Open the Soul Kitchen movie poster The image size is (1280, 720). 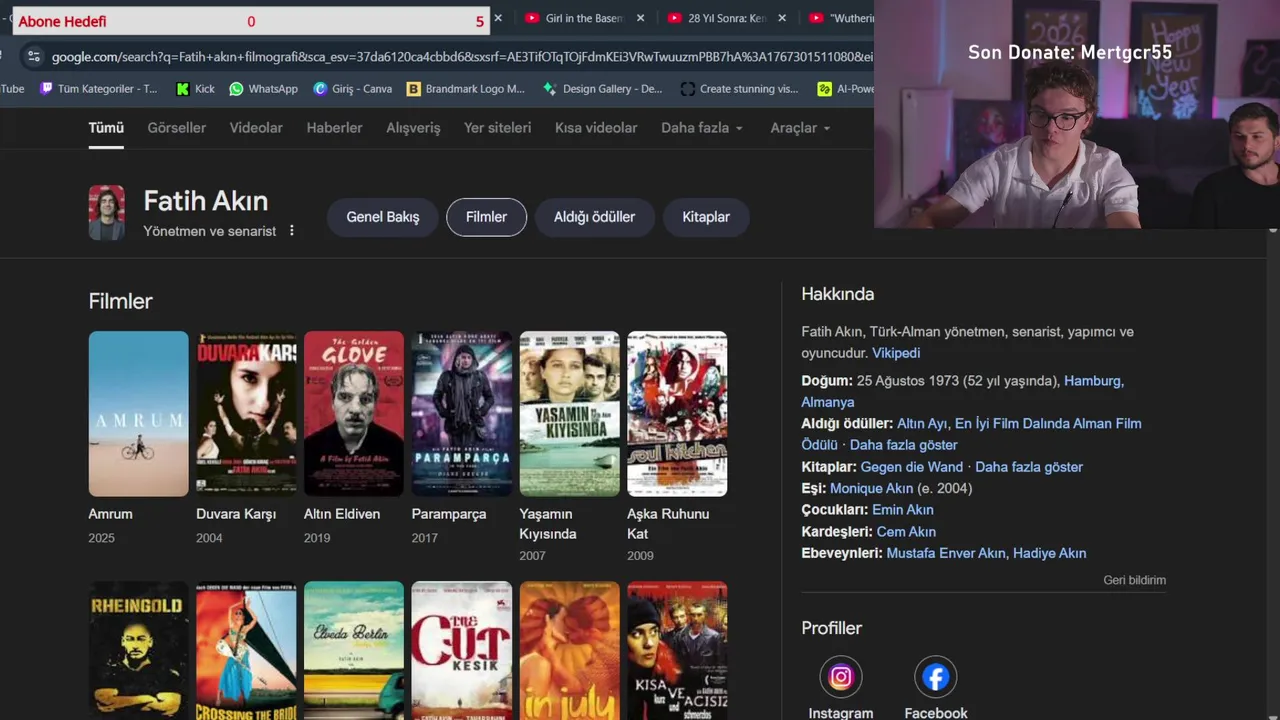click(x=677, y=414)
